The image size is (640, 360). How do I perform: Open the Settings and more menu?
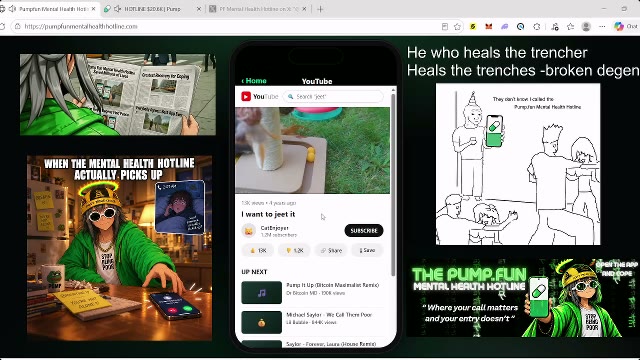[602, 27]
